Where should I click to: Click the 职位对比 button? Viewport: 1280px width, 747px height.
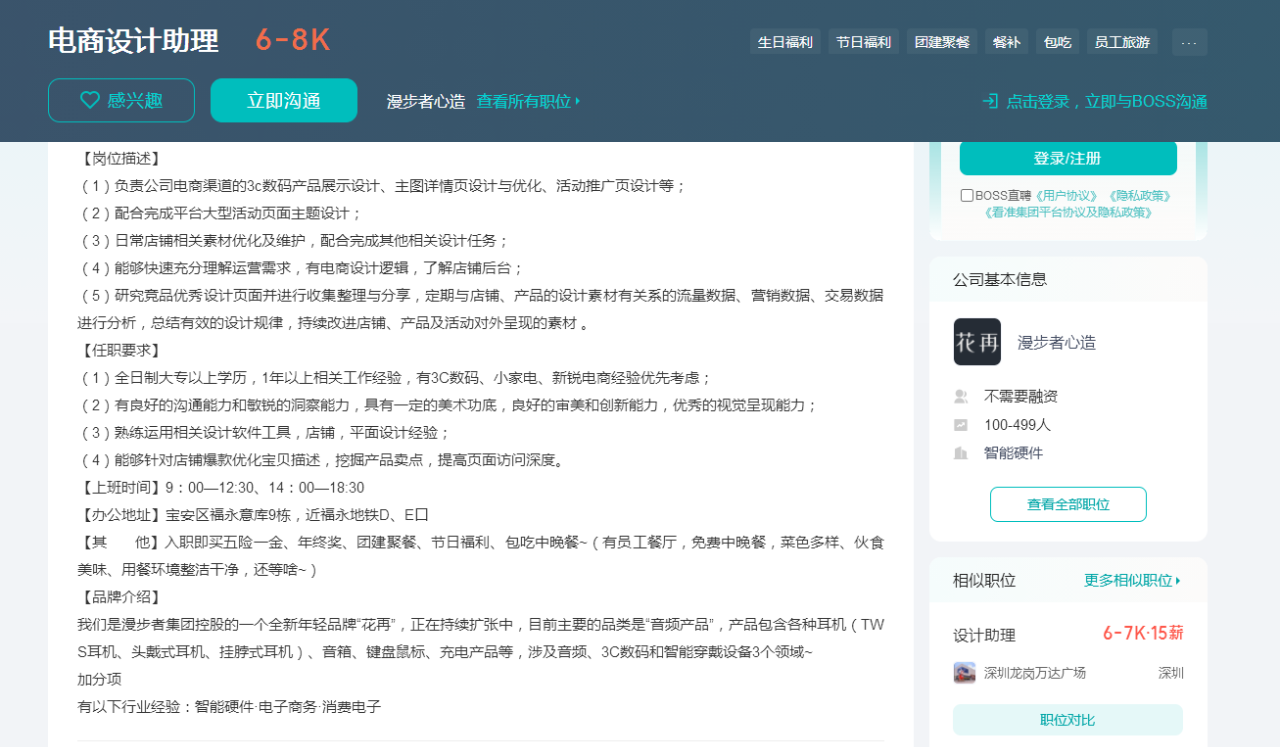click(x=1067, y=720)
